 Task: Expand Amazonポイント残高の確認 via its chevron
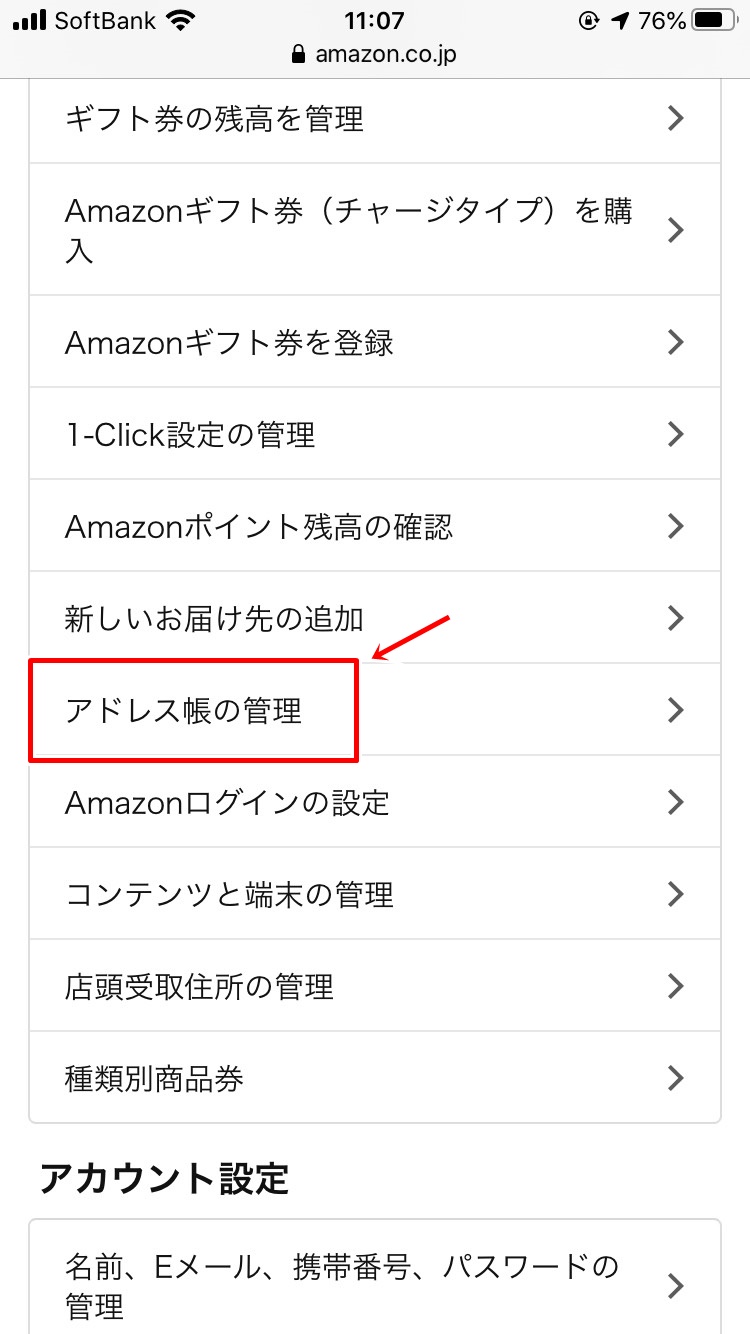coord(676,526)
